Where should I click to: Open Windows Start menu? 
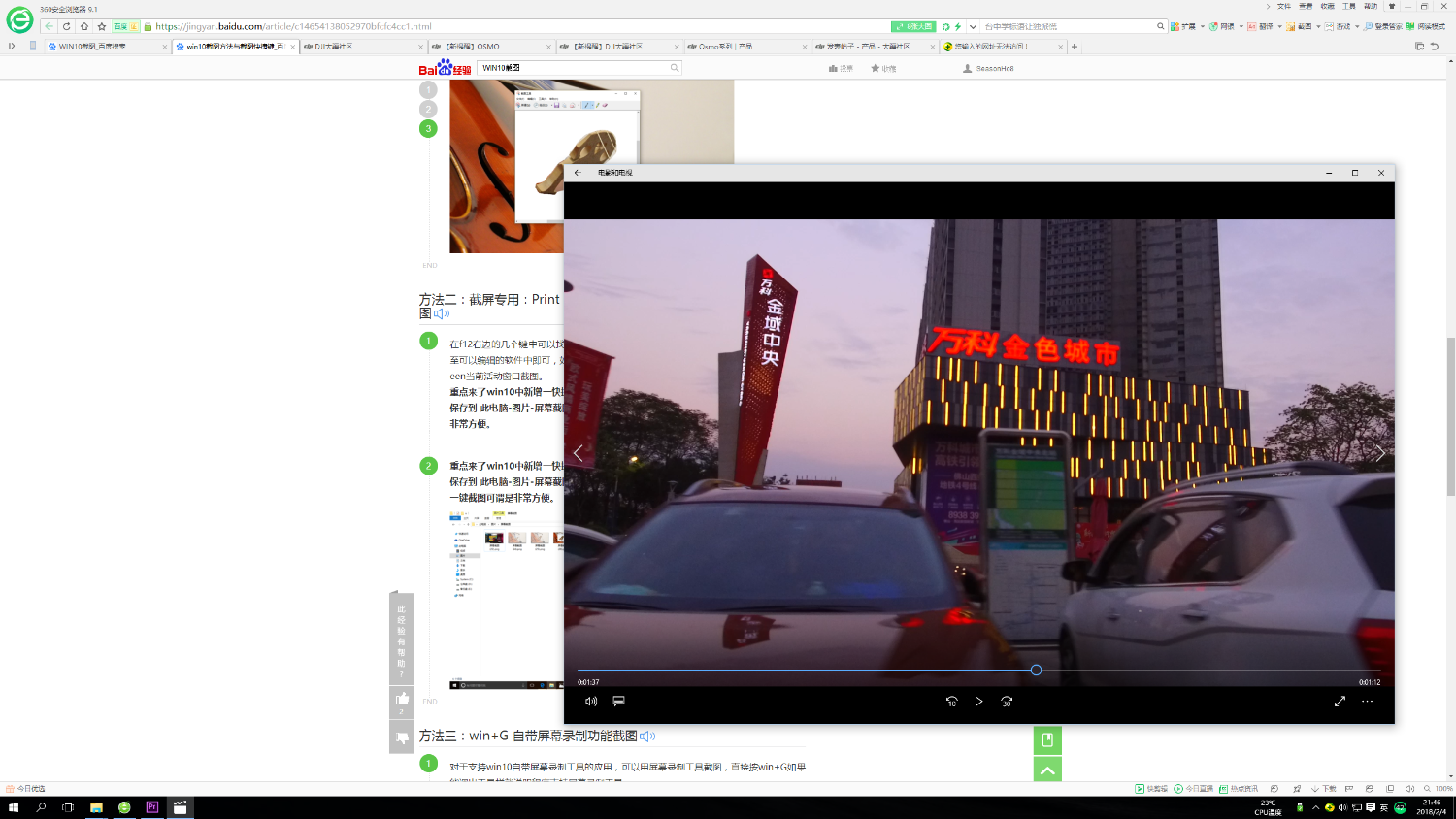(x=14, y=807)
